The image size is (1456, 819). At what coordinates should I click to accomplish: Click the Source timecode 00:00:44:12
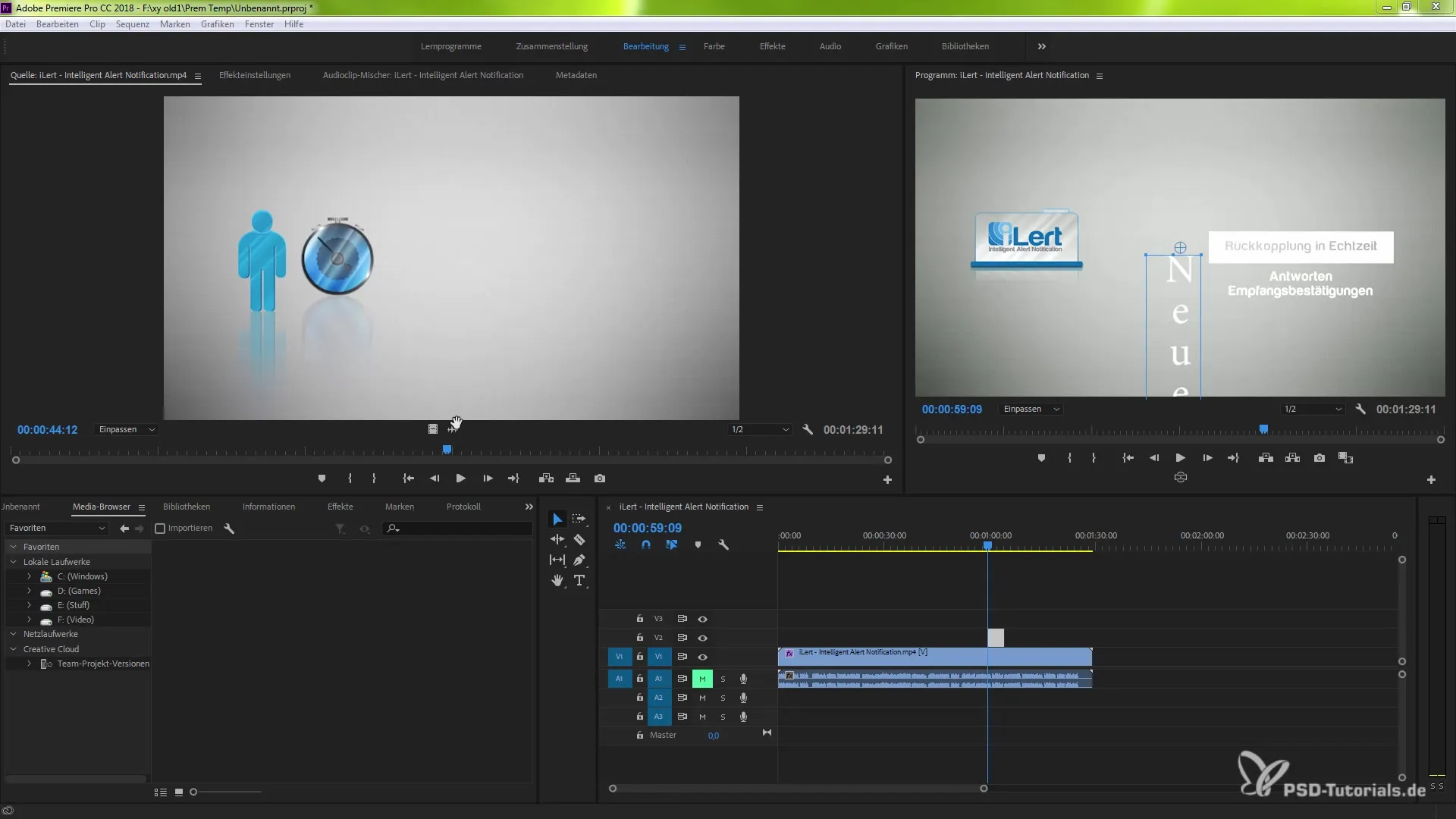click(x=48, y=430)
